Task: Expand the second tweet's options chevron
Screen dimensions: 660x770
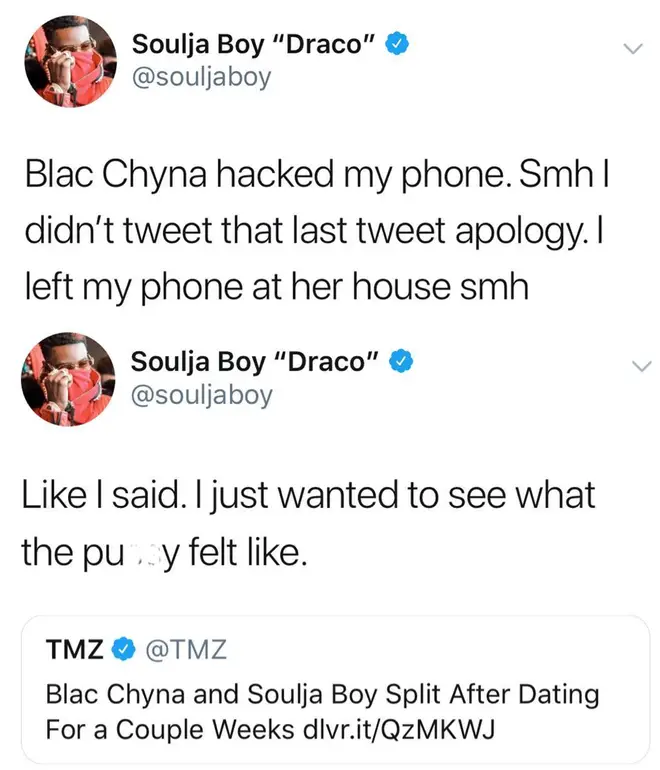Action: (641, 366)
